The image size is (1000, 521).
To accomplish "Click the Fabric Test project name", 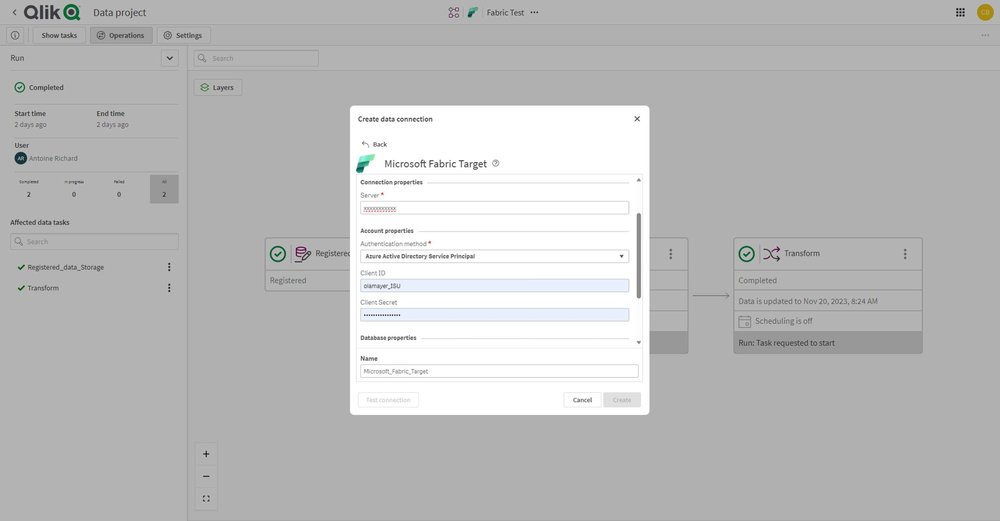I will point(505,12).
